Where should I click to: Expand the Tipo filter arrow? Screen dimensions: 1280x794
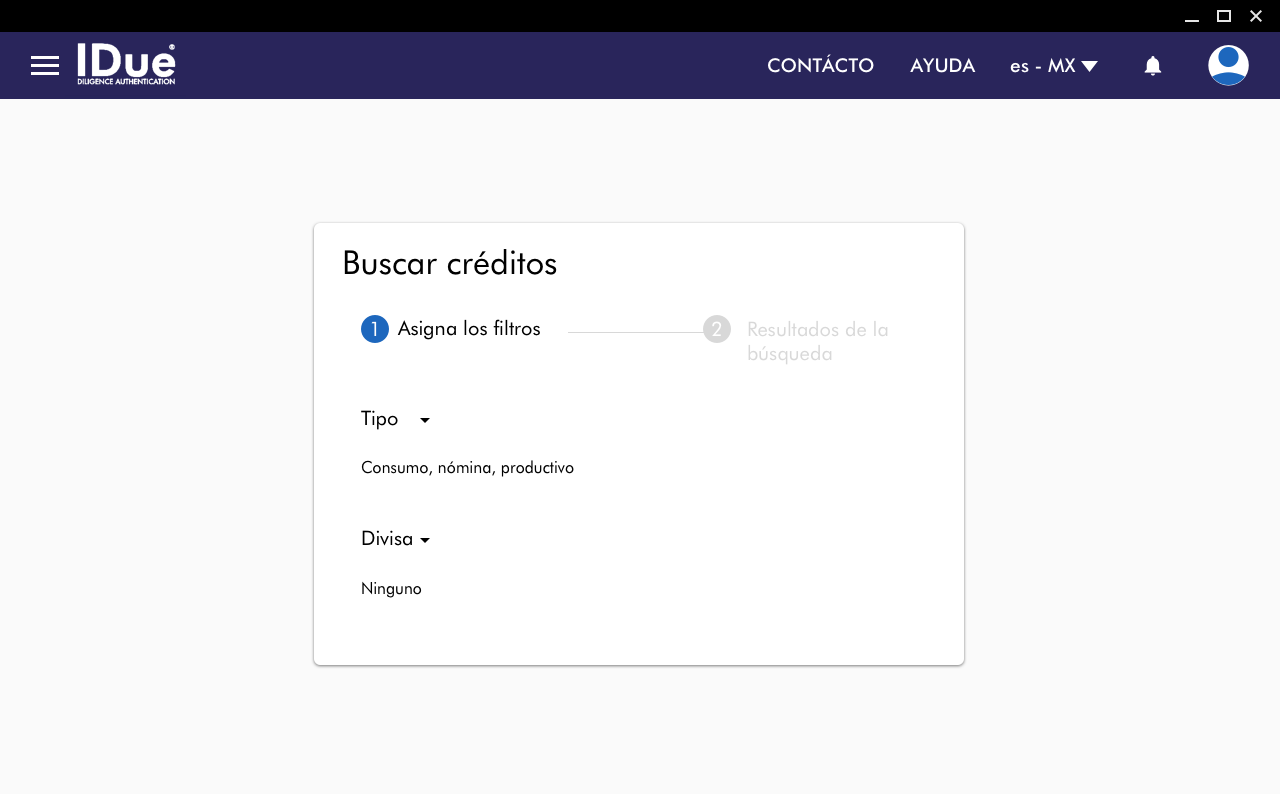coord(425,420)
